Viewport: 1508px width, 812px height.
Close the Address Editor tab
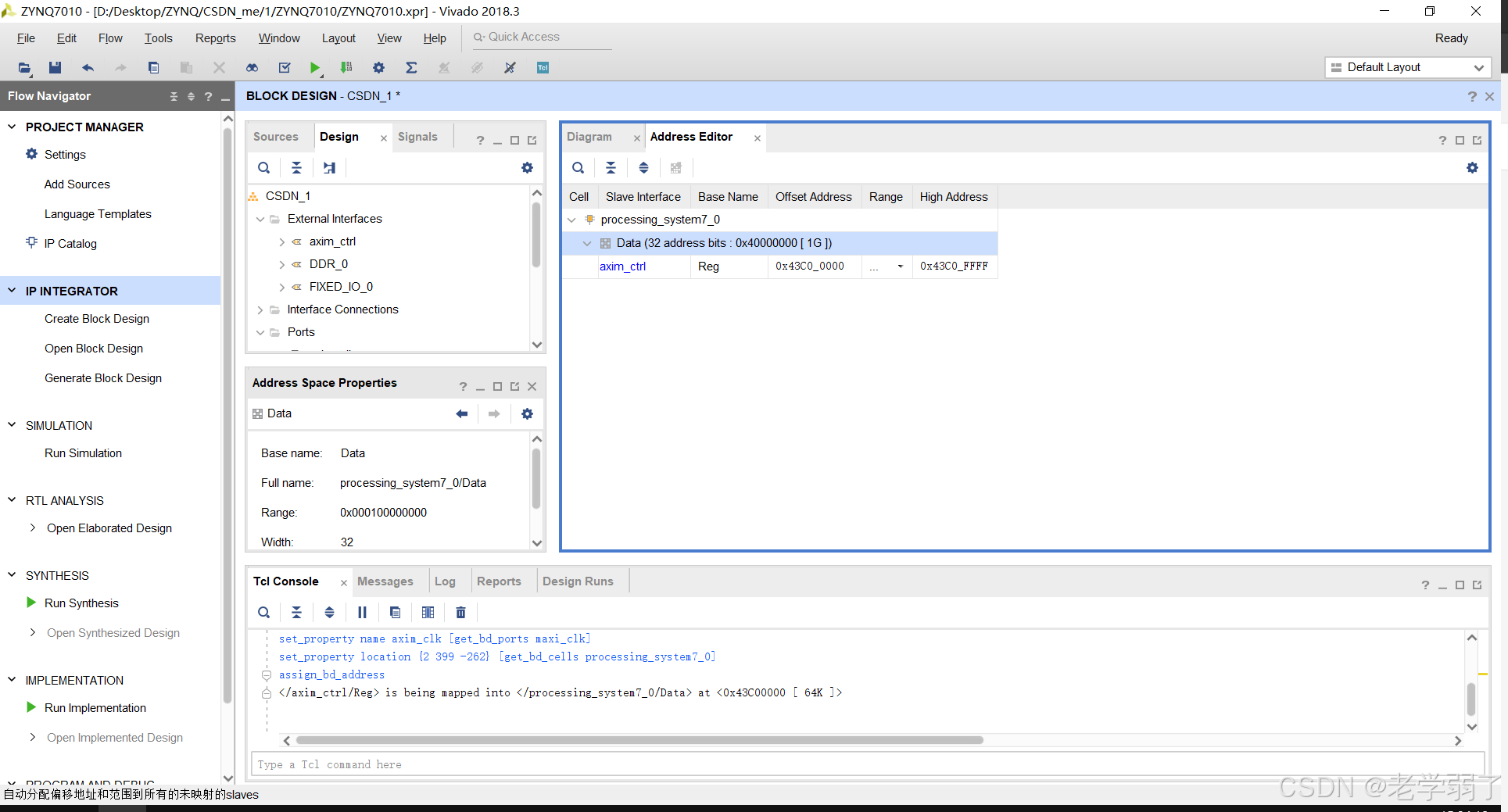point(757,138)
